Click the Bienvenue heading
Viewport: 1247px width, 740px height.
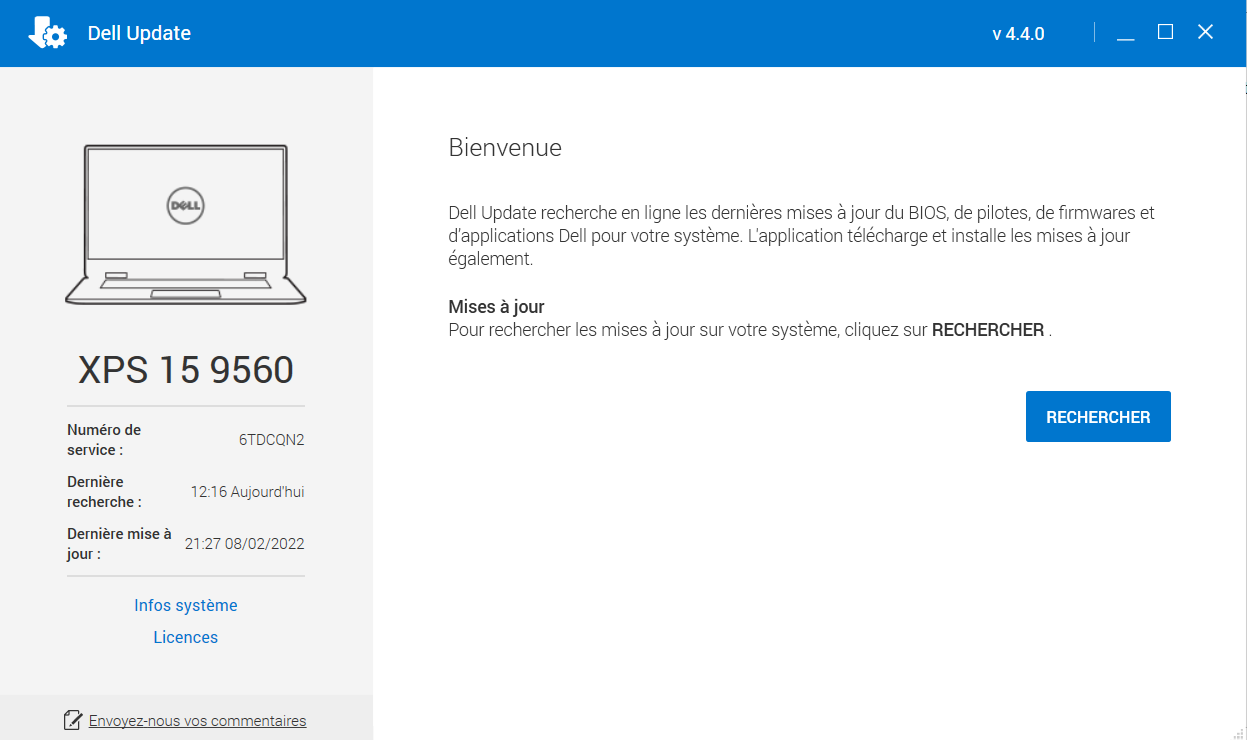(x=505, y=148)
